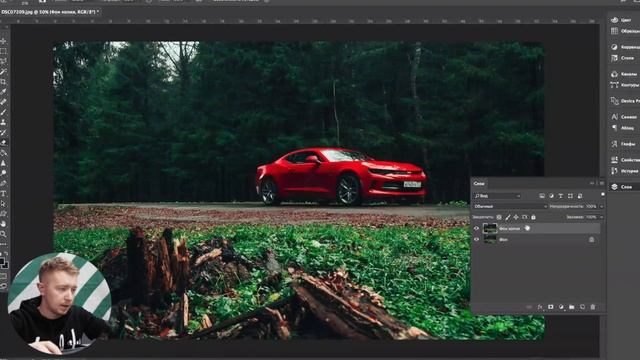Screen dimensions: 640x360
Task: Open the Свойства panel
Action: [624, 160]
